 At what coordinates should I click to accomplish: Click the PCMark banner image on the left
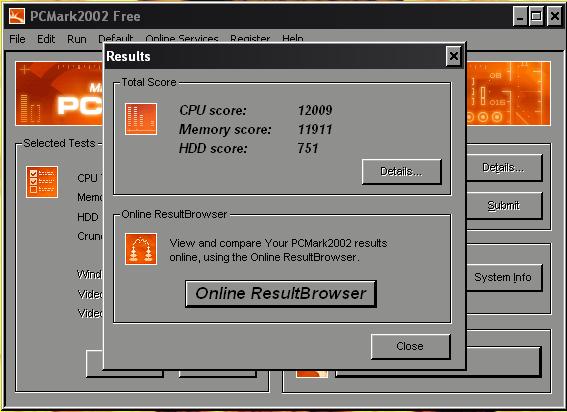59,94
